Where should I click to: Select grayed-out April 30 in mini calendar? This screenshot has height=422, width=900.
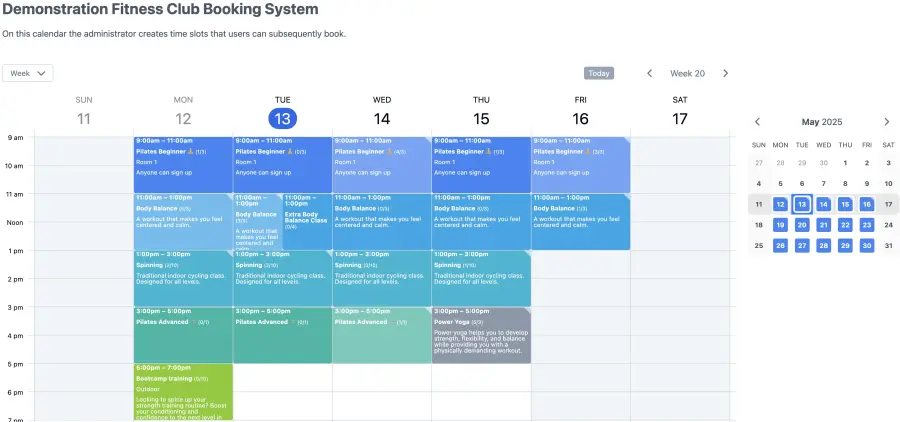pos(824,163)
